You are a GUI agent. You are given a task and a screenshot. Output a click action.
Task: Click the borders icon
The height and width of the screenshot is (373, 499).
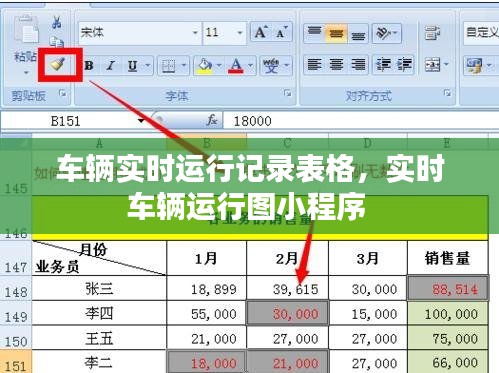coord(168,66)
